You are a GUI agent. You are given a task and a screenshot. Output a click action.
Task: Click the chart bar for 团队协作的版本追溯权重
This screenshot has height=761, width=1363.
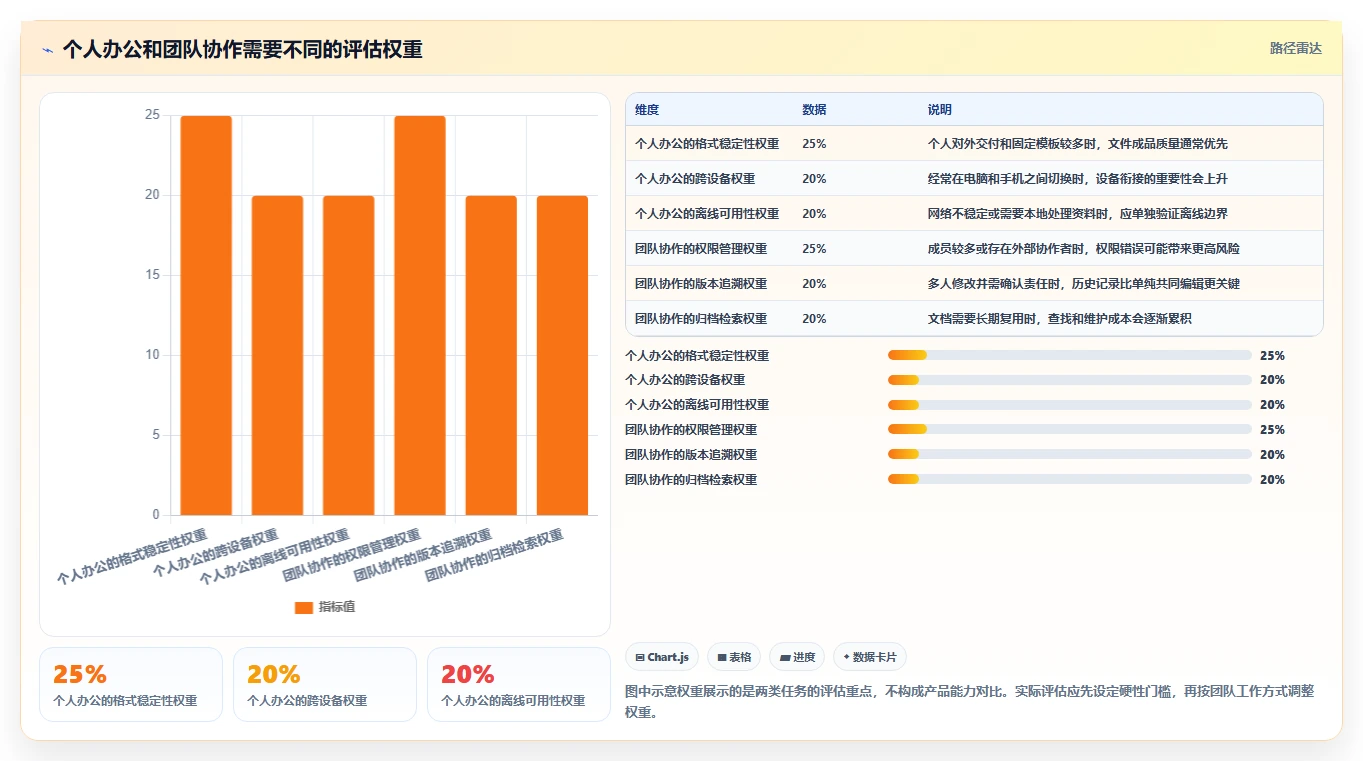click(x=491, y=355)
